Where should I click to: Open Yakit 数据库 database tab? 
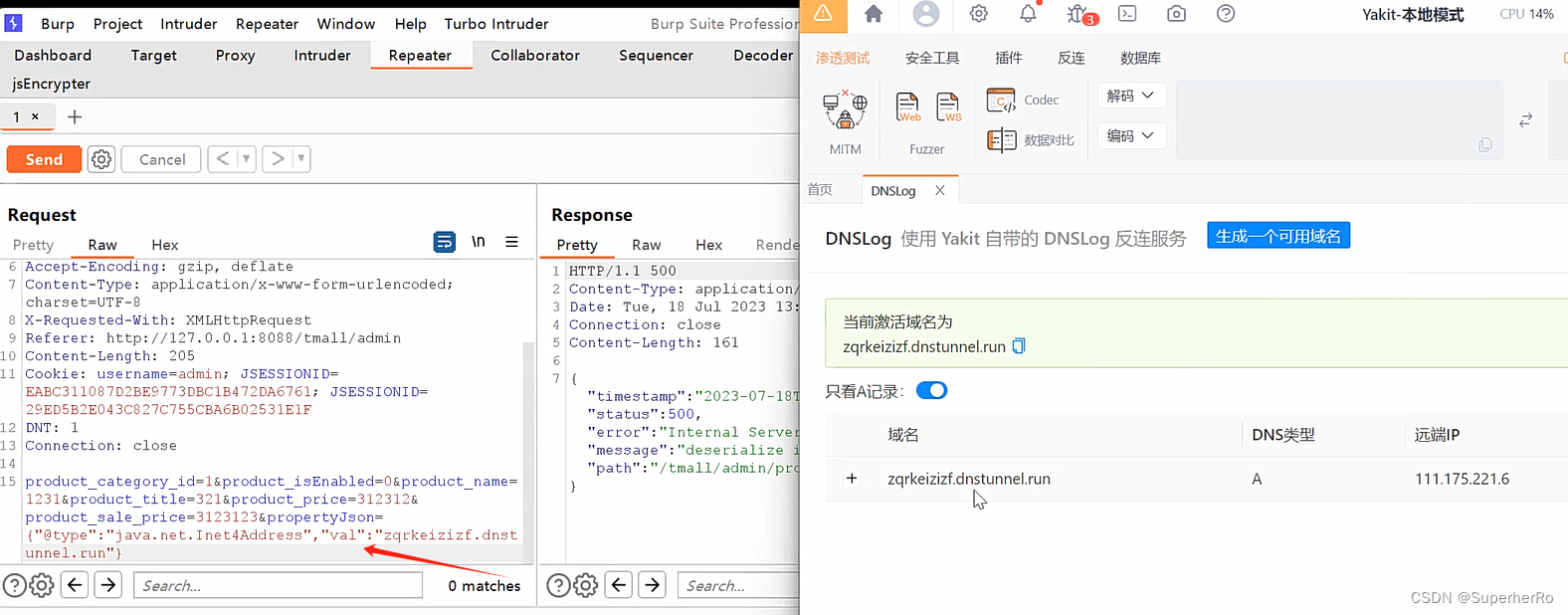click(1140, 58)
